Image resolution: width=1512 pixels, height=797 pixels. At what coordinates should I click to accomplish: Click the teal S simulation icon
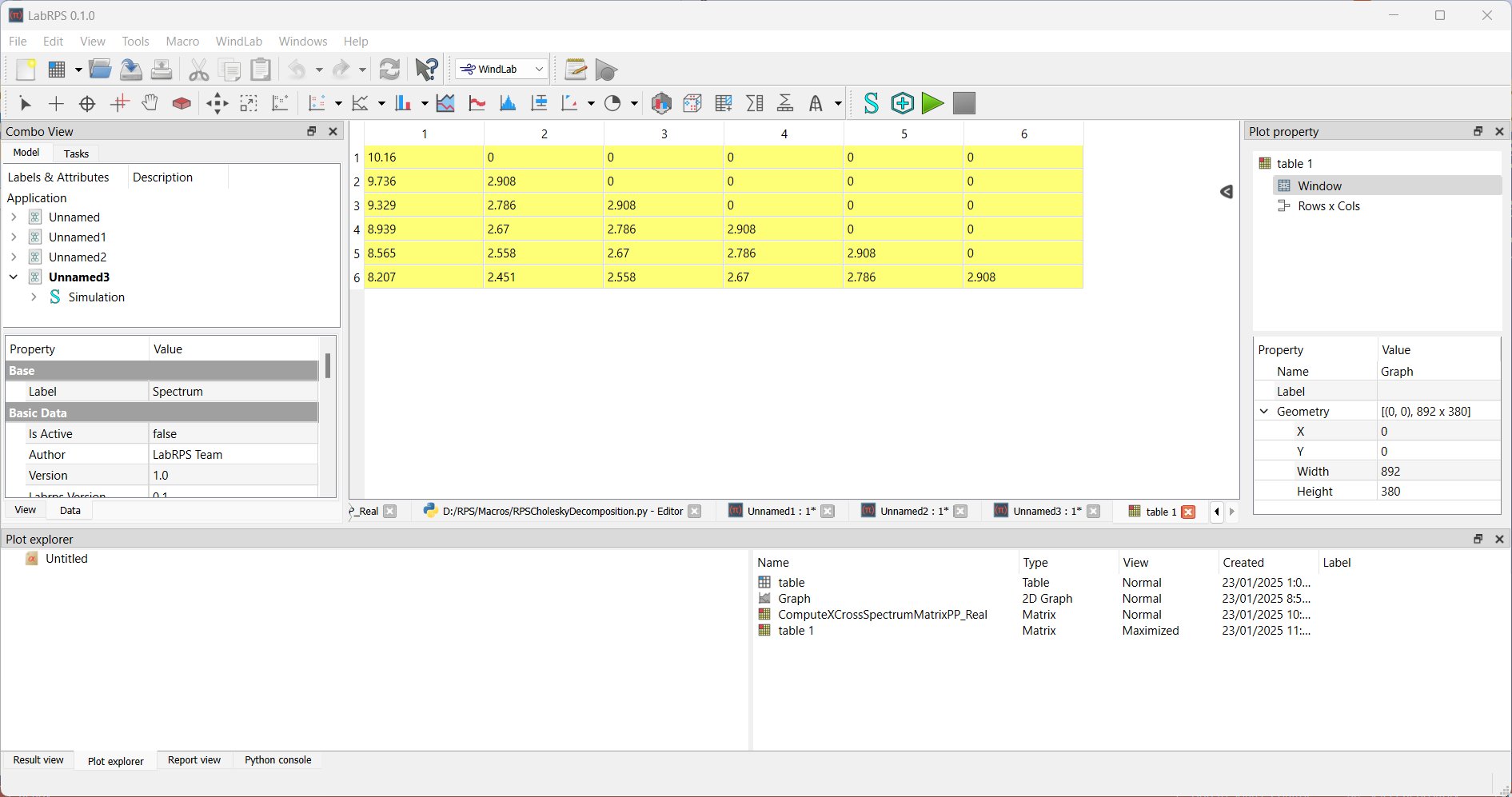(871, 103)
